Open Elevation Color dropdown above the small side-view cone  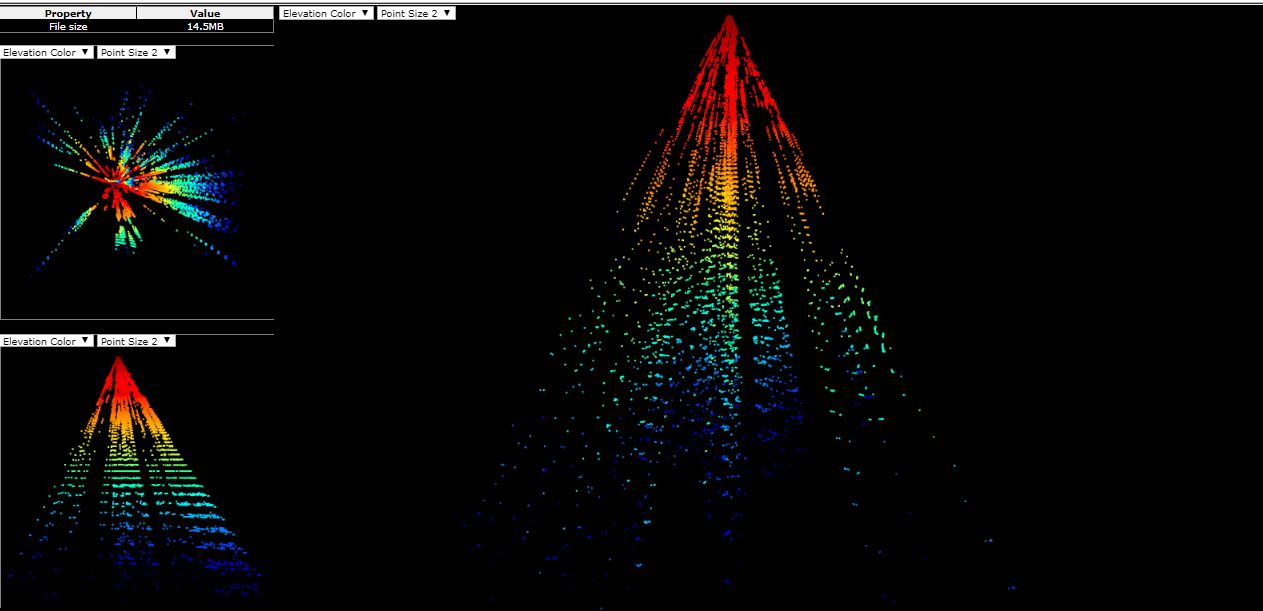click(47, 341)
